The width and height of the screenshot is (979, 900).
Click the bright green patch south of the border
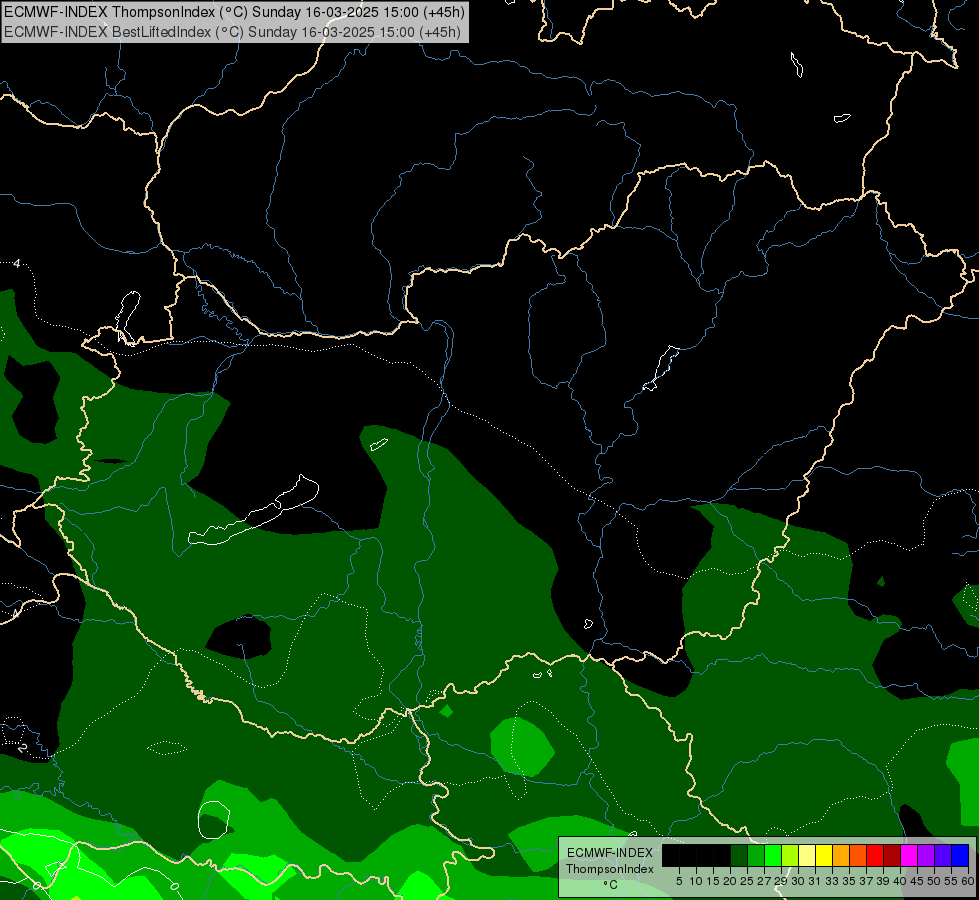pos(522,747)
